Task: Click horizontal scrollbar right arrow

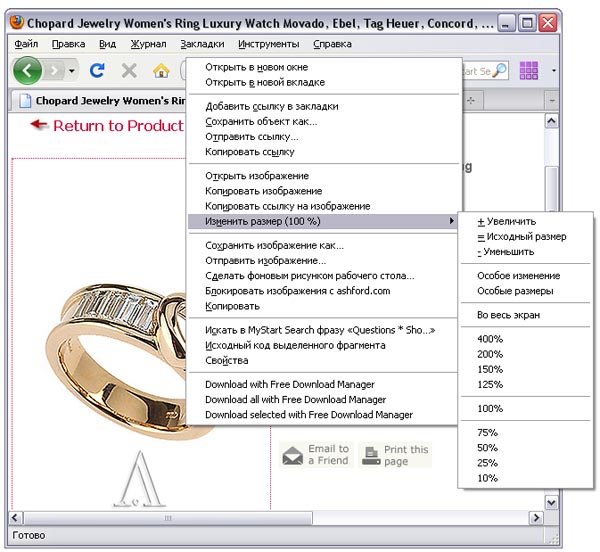Action: pos(536,518)
